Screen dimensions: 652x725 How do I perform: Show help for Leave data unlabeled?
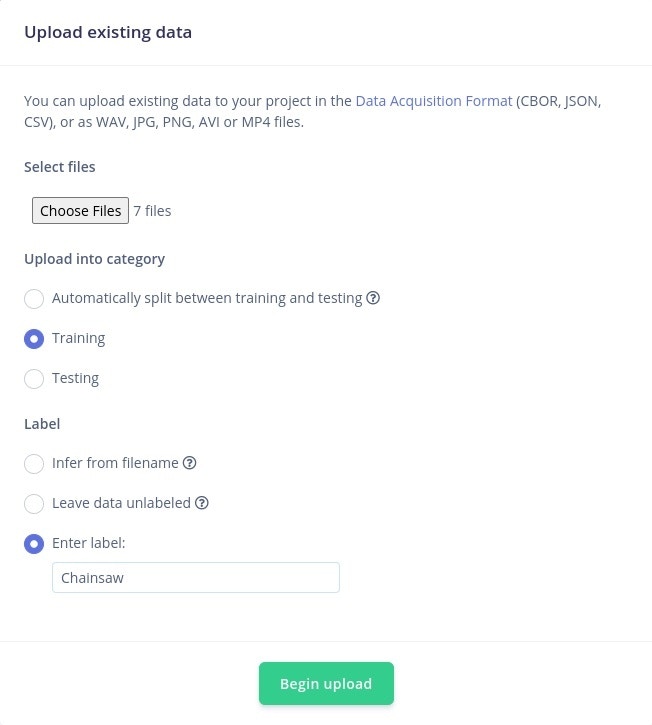pyautogui.click(x=202, y=503)
